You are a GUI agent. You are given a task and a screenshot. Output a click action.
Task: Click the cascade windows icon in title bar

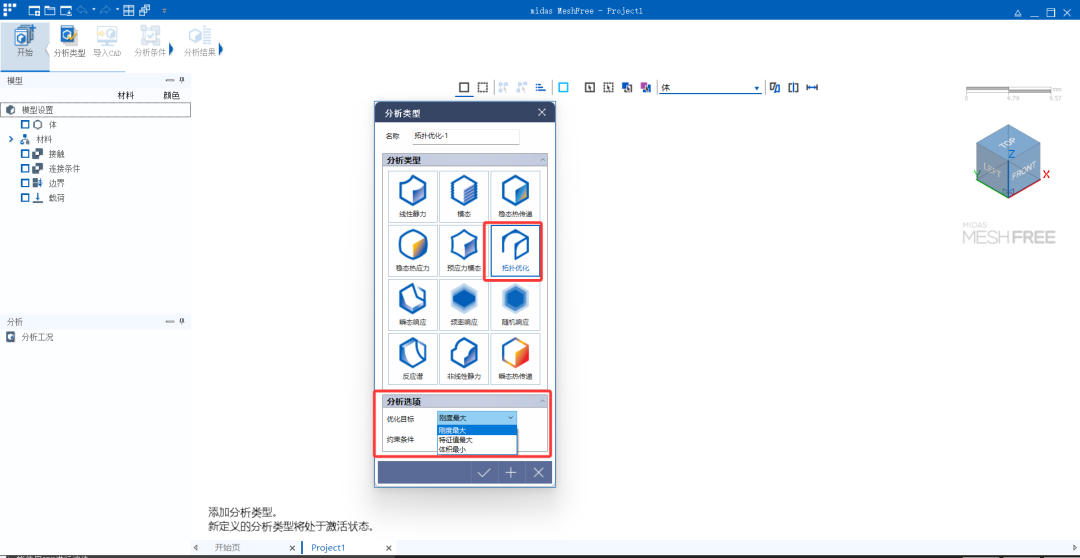point(145,10)
